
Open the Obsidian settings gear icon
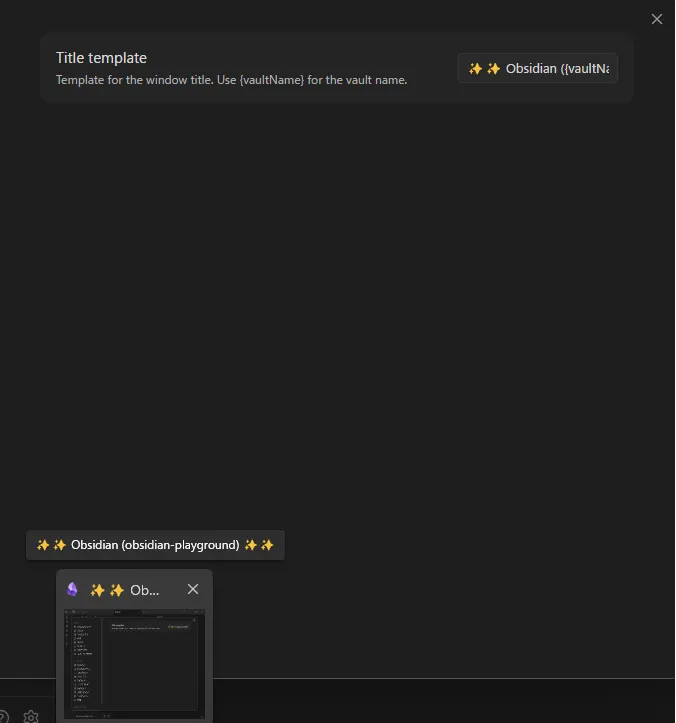click(x=31, y=717)
